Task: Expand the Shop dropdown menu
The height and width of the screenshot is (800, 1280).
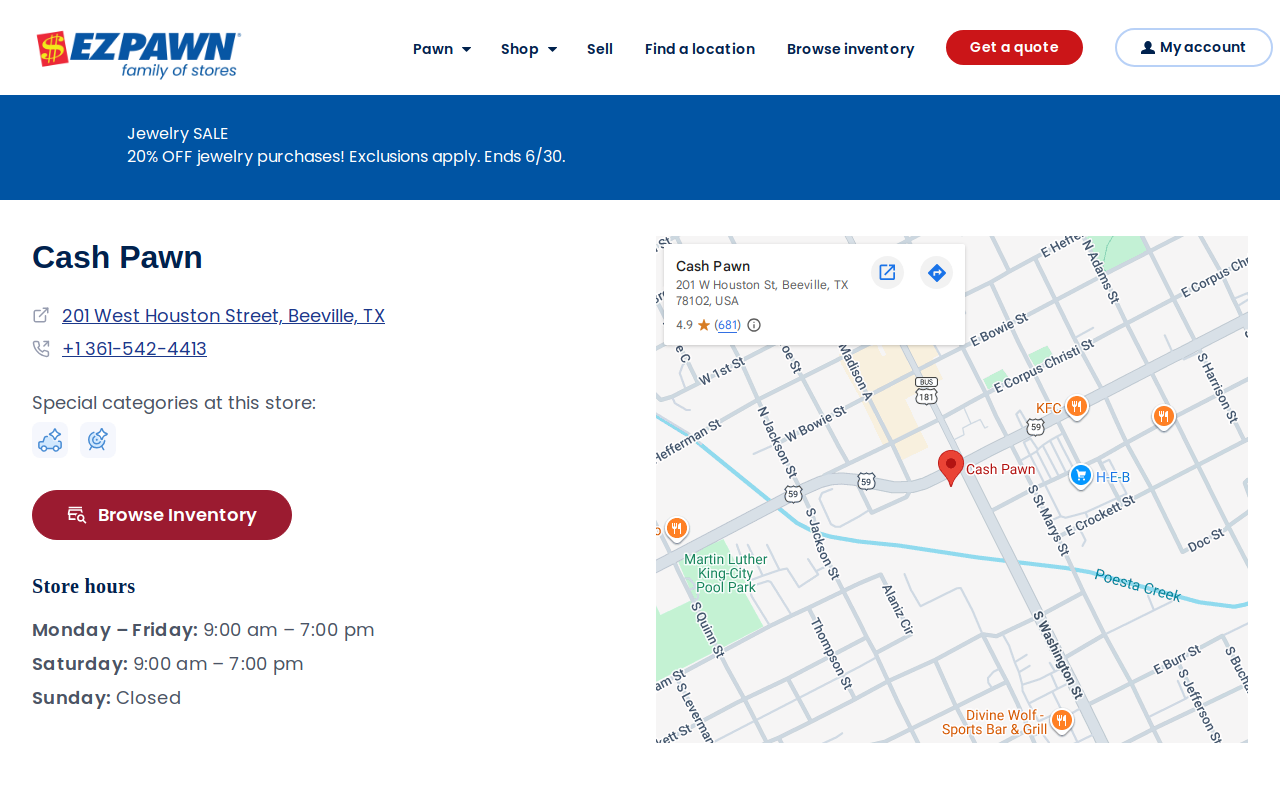Action: [x=529, y=49]
